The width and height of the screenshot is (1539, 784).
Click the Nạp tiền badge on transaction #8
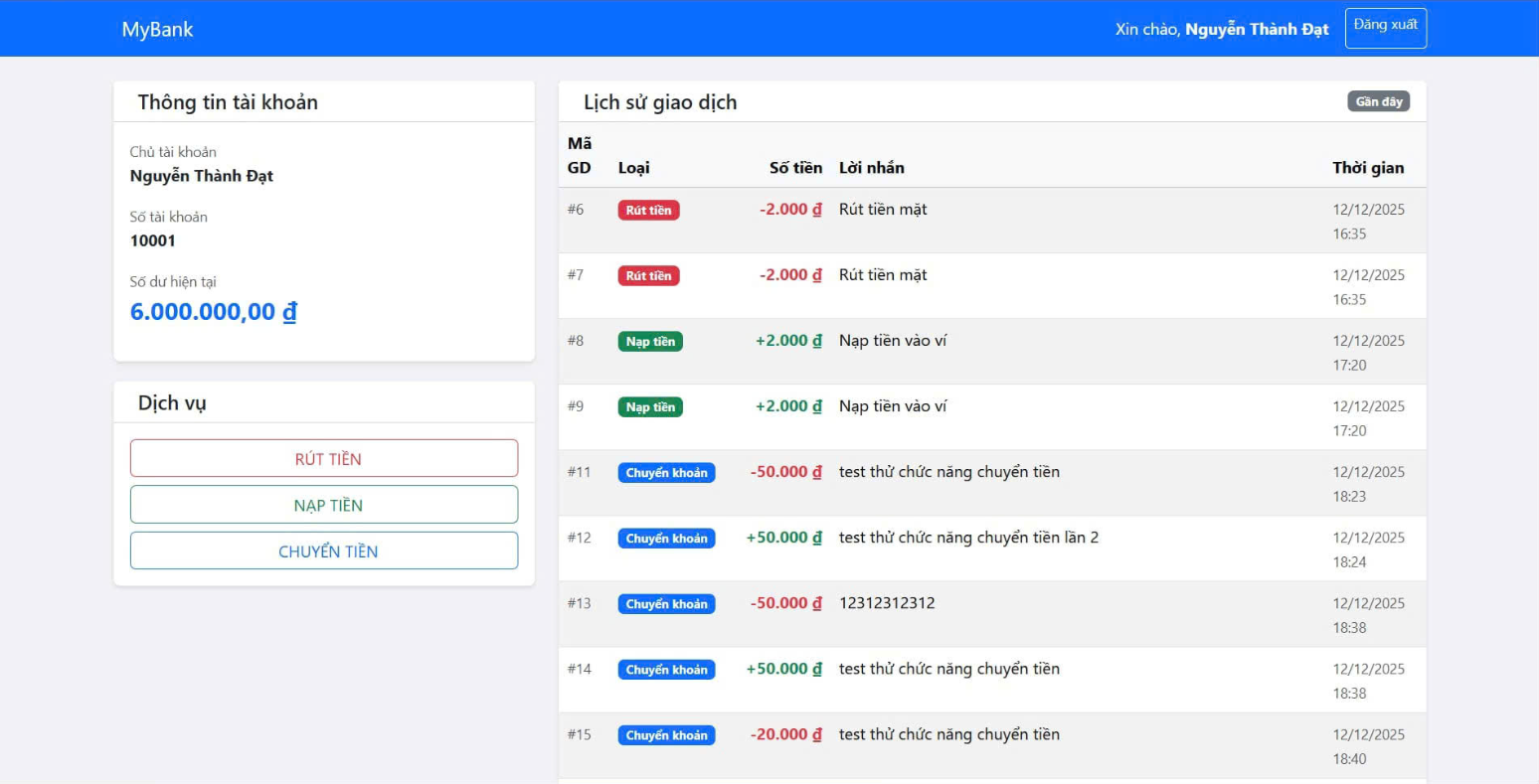[650, 342]
